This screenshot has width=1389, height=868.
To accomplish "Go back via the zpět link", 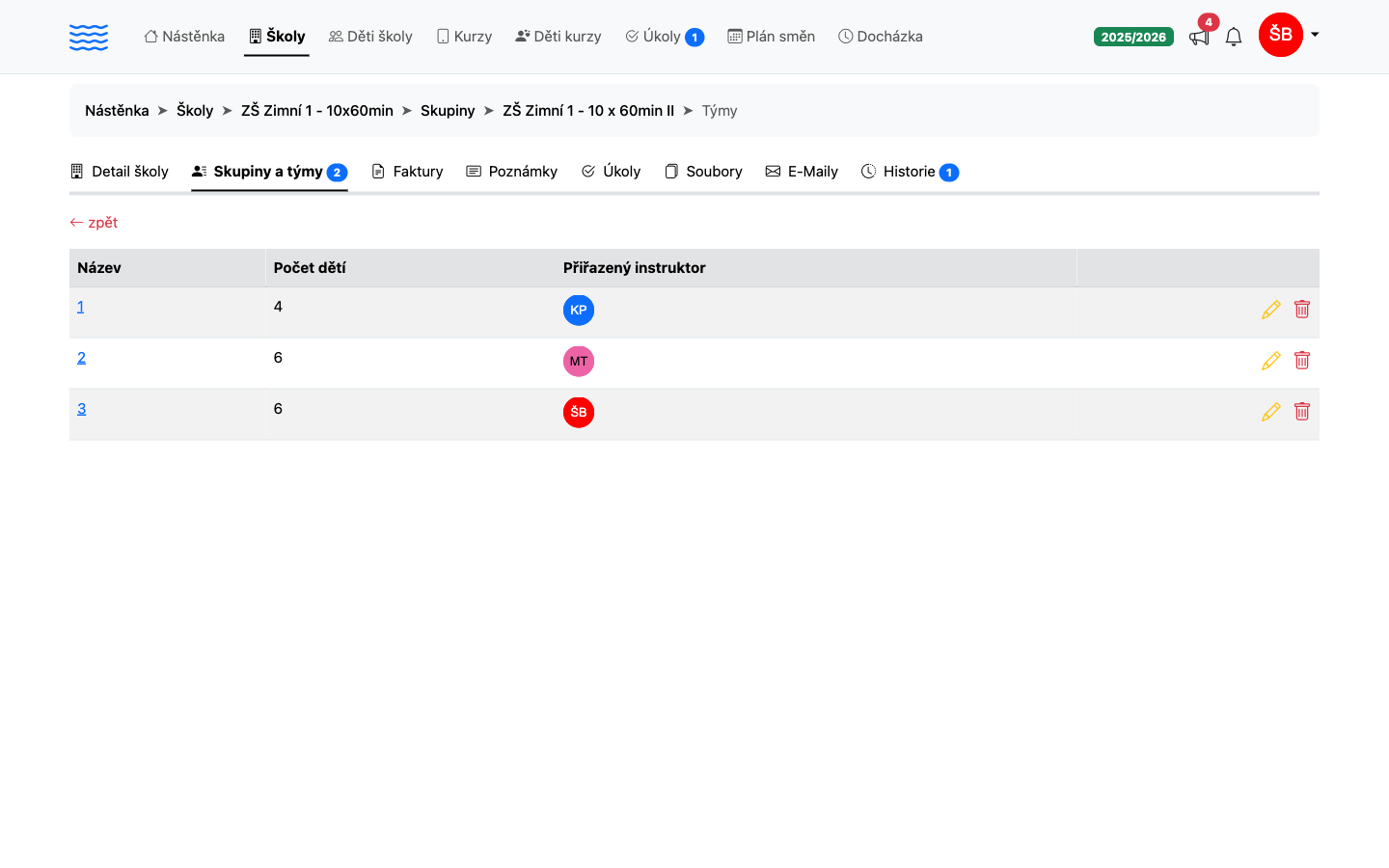I will coord(94,223).
